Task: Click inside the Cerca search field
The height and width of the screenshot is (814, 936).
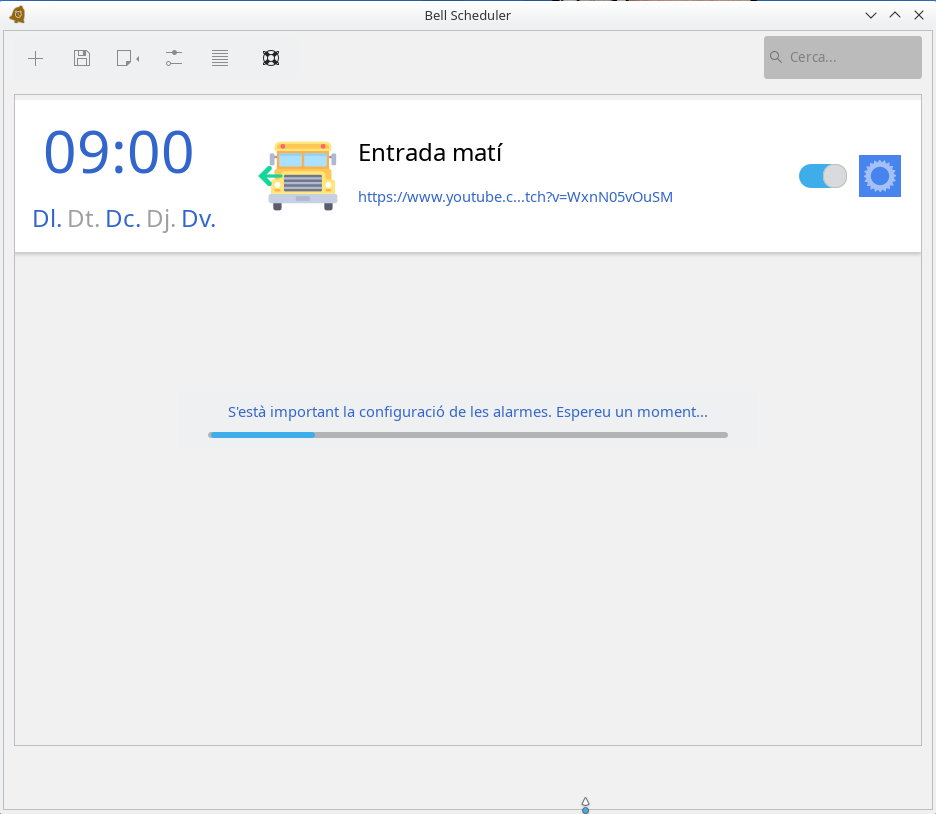Action: click(850, 57)
